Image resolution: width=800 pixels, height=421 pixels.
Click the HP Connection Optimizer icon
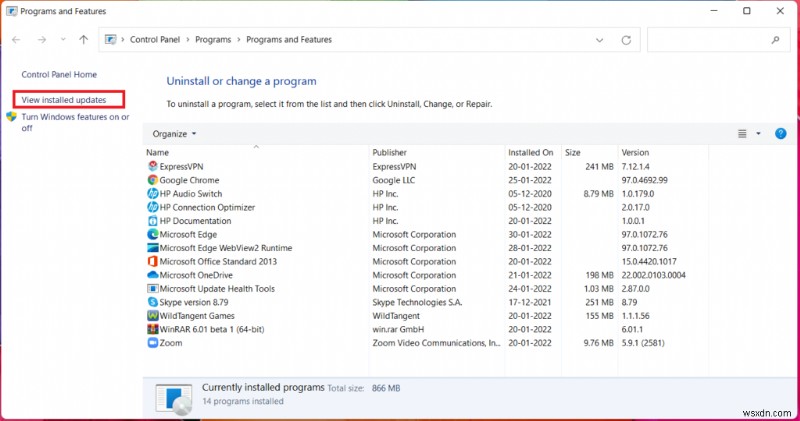pos(153,207)
